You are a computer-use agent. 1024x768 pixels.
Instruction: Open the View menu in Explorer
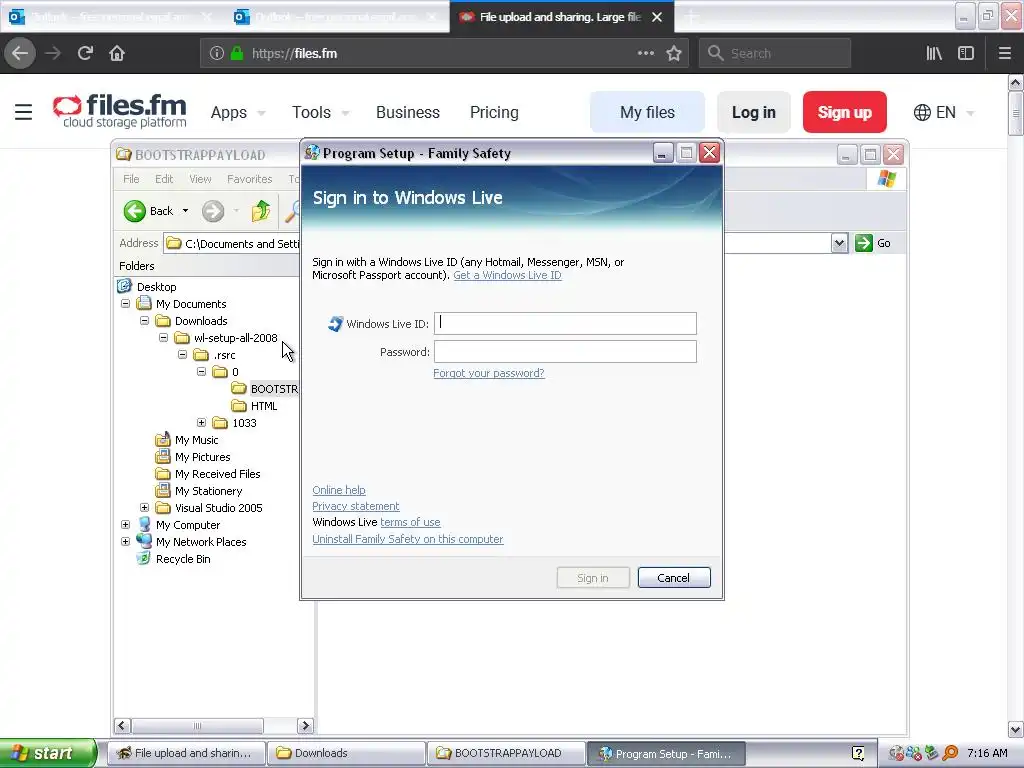[200, 179]
